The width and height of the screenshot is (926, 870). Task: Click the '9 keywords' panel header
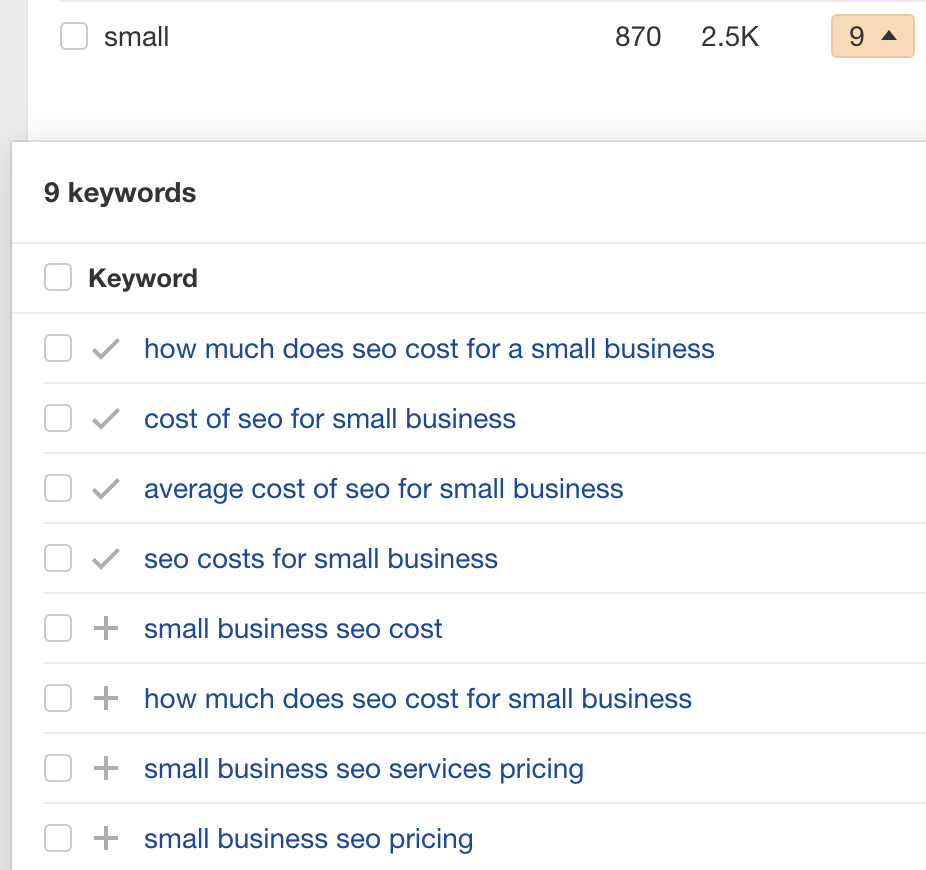click(120, 192)
